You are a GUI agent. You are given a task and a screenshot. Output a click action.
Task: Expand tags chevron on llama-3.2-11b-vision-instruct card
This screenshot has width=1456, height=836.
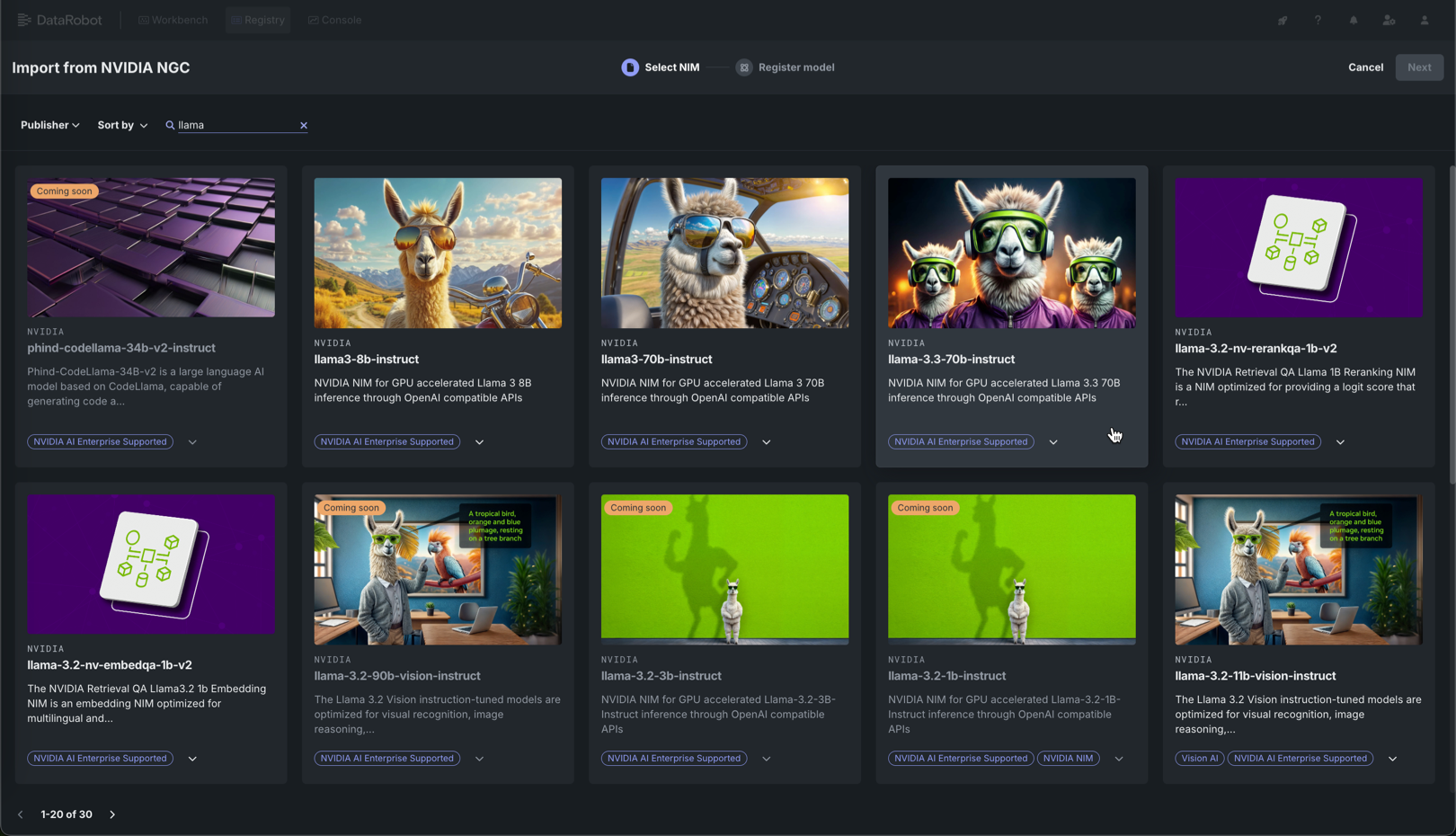coord(1392,759)
